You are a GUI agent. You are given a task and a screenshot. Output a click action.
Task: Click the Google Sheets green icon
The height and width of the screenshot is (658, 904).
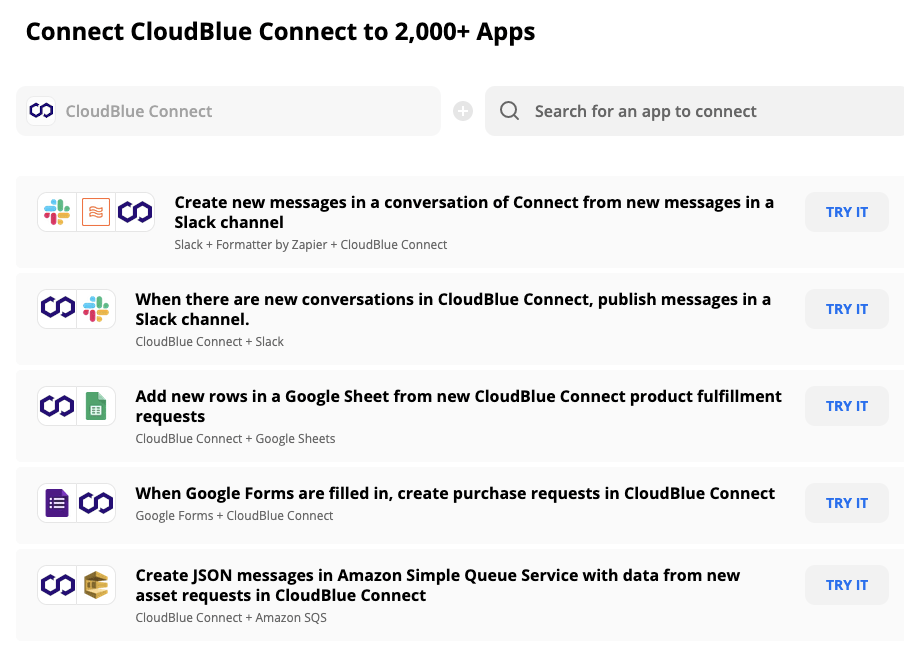tap(96, 406)
